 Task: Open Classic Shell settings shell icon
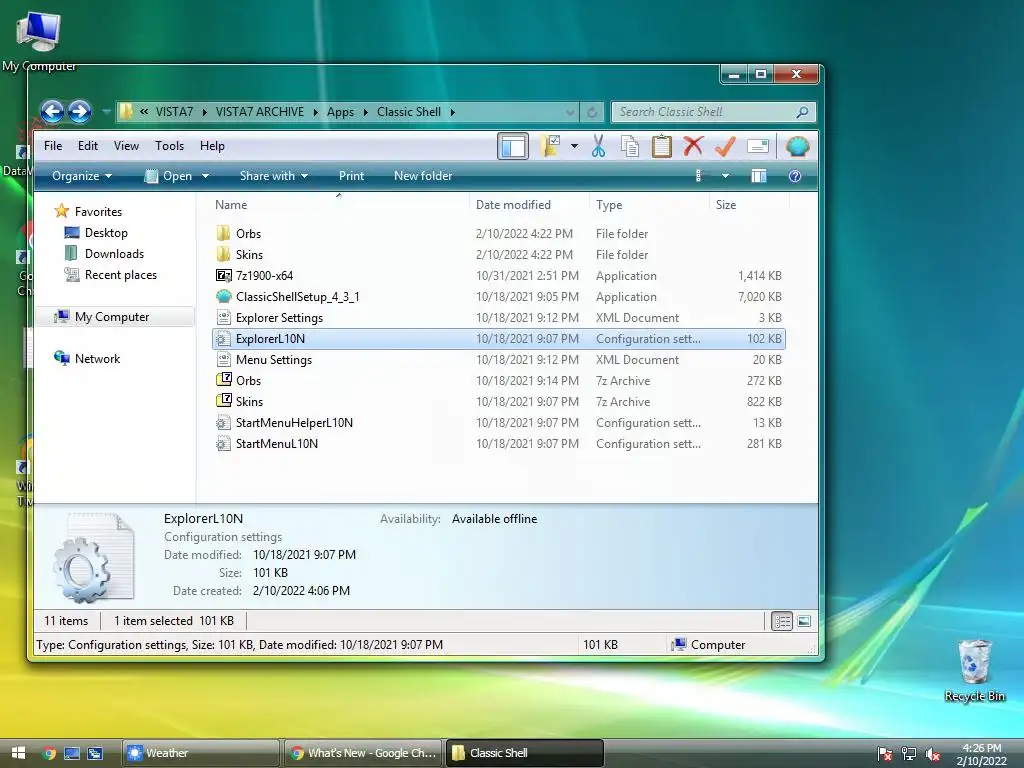(797, 146)
